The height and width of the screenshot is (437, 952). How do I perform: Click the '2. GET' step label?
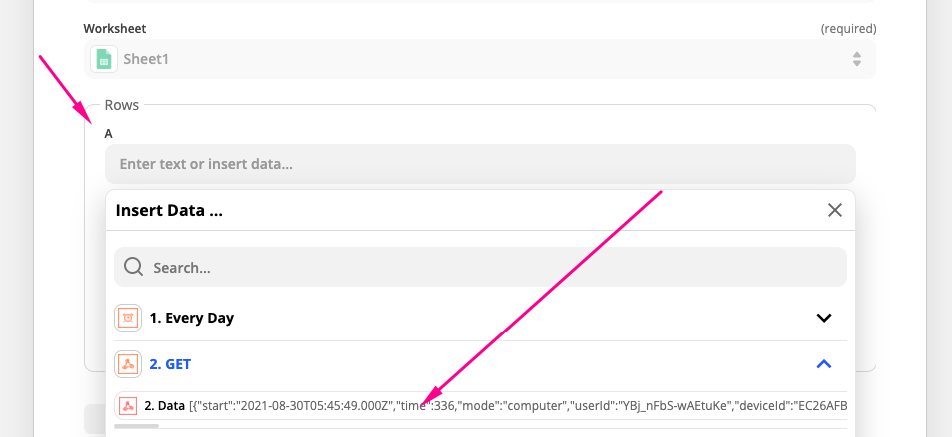[170, 364]
